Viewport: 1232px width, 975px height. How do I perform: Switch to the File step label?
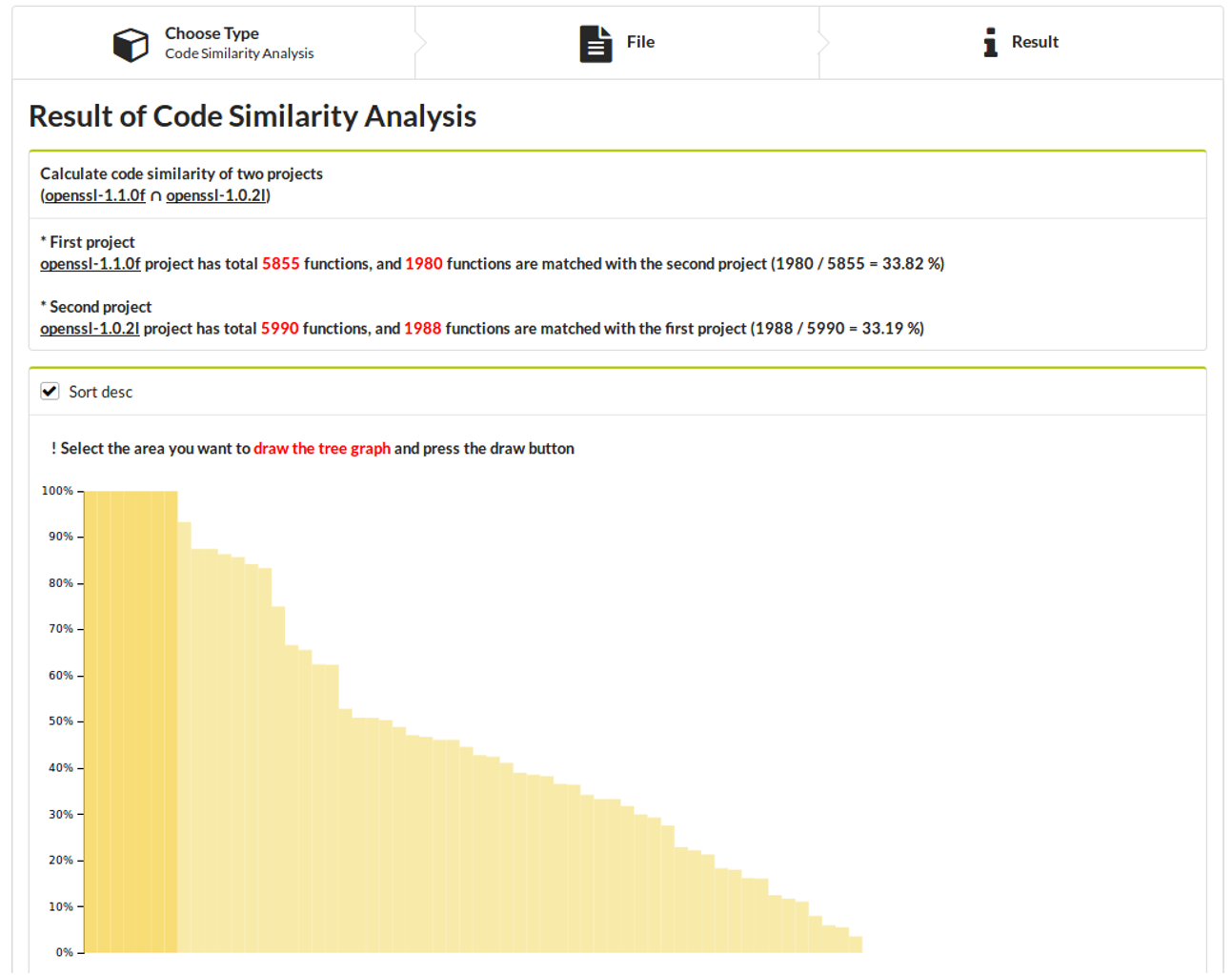(640, 42)
